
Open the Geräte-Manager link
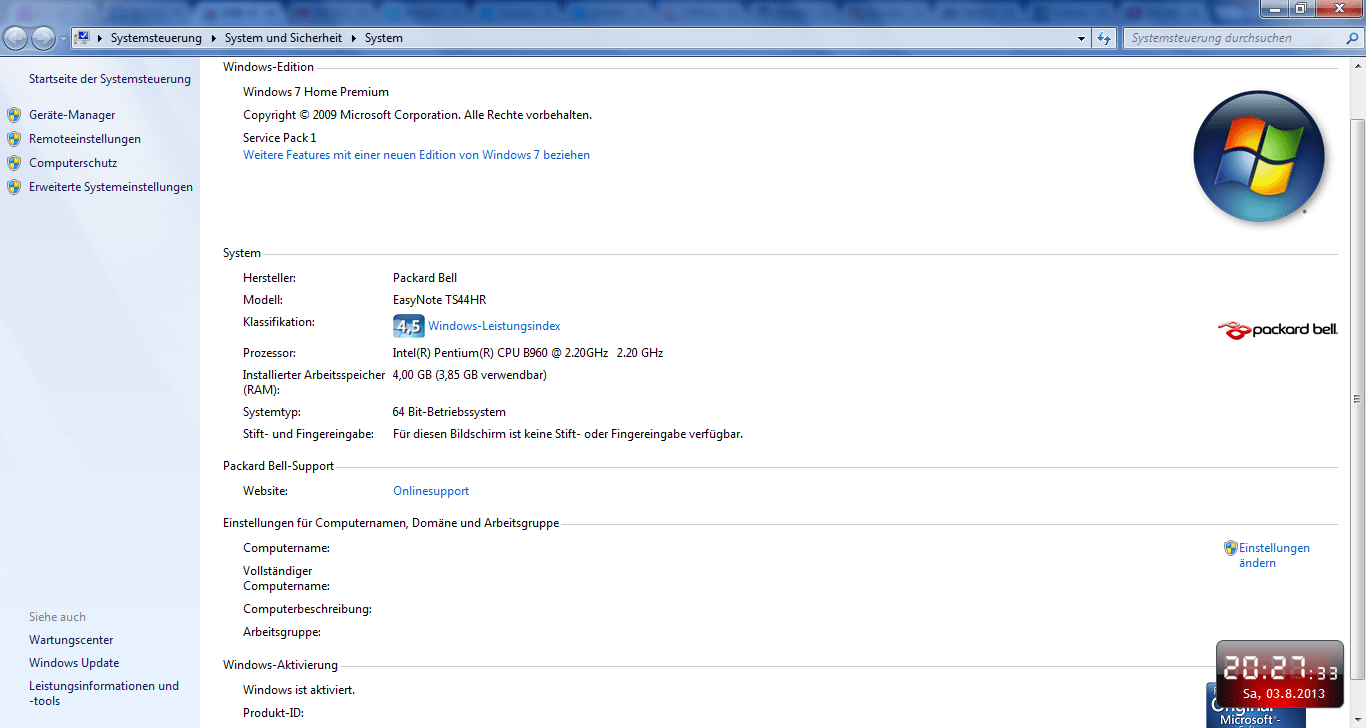coord(72,115)
